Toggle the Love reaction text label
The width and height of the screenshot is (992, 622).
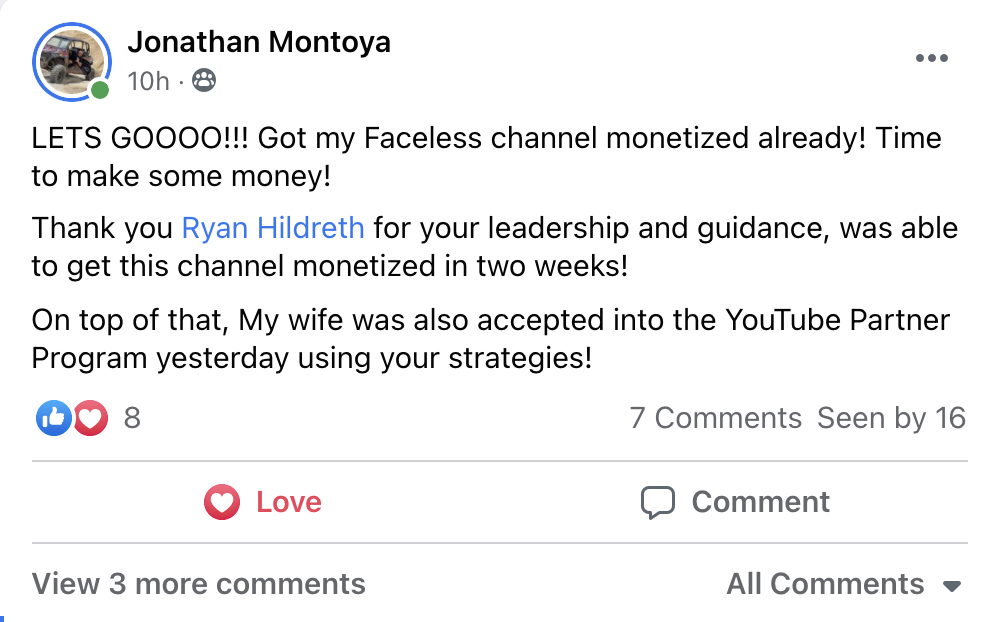tap(288, 502)
